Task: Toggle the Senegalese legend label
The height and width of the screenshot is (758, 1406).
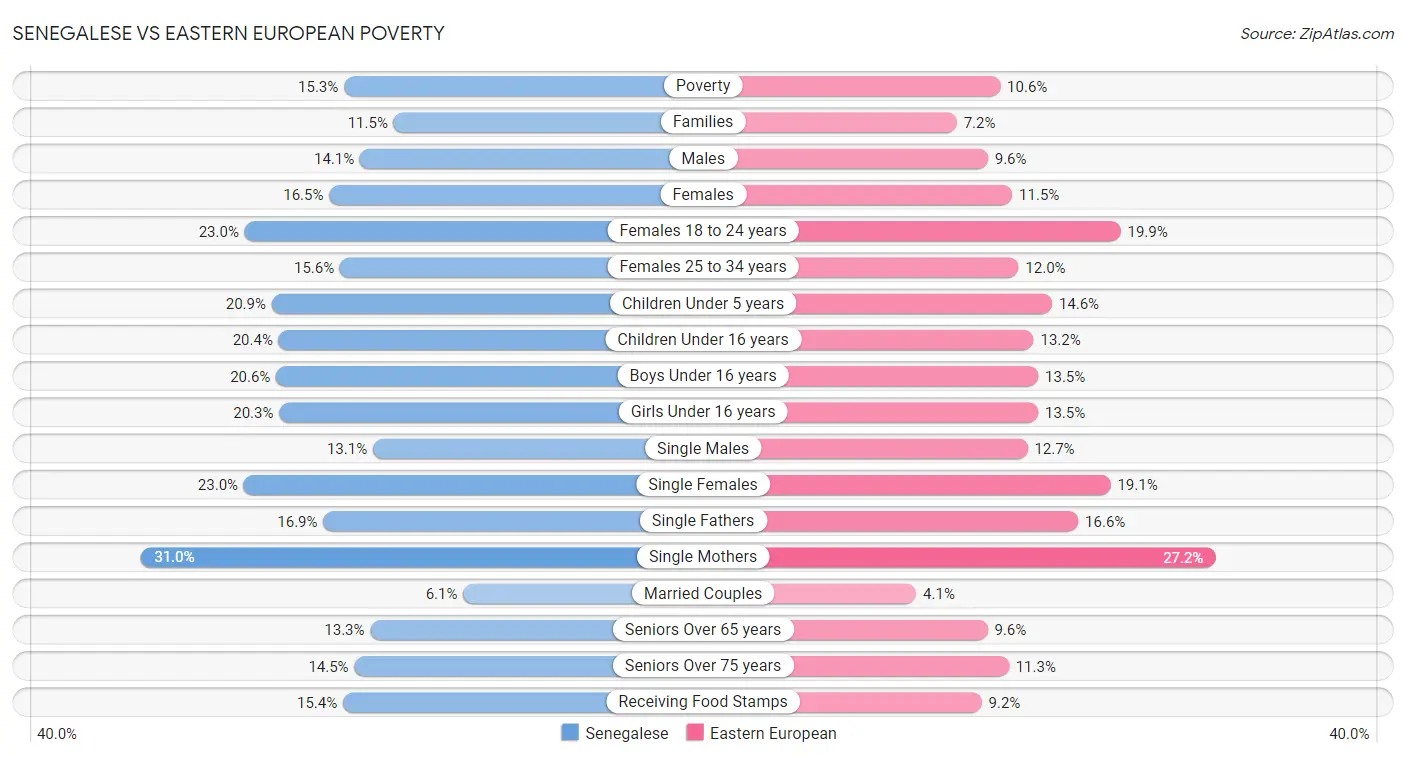Action: point(627,733)
